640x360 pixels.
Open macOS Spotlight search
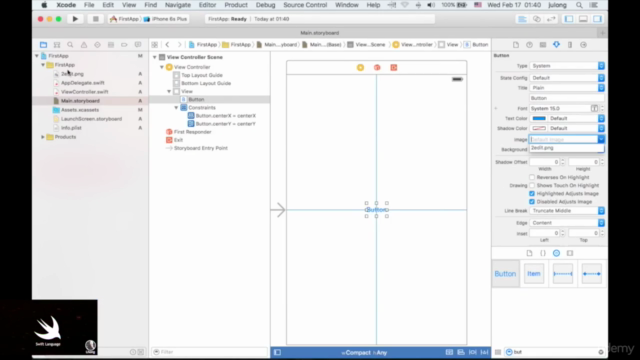579,5
